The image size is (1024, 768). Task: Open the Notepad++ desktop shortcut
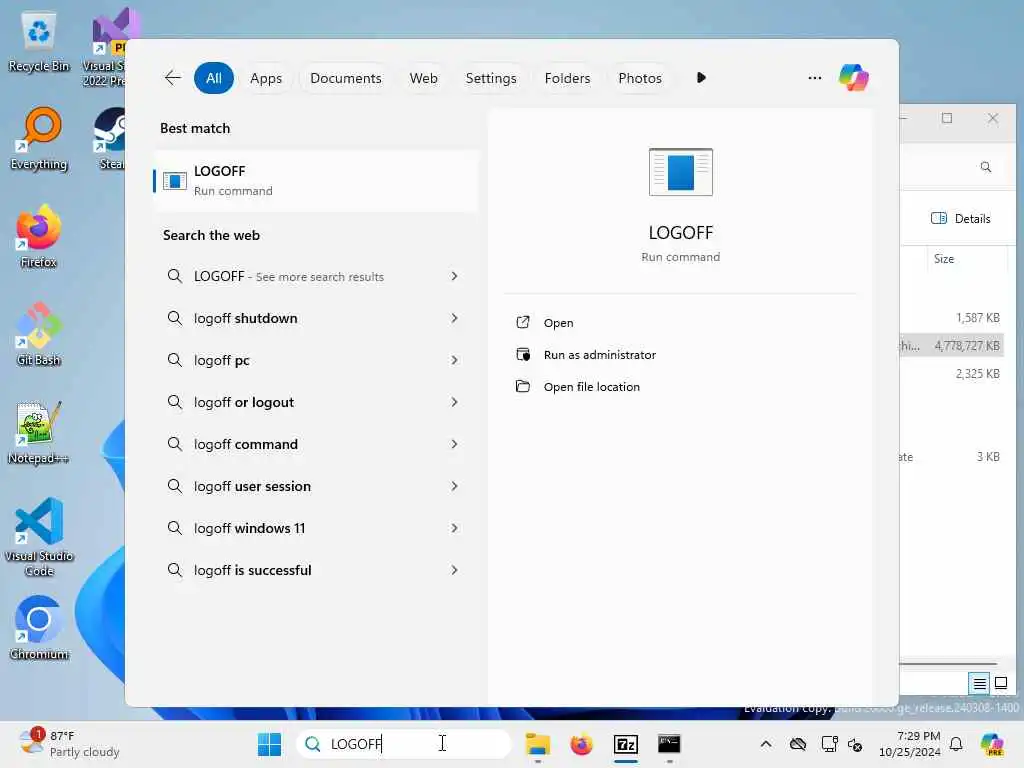coord(39,432)
